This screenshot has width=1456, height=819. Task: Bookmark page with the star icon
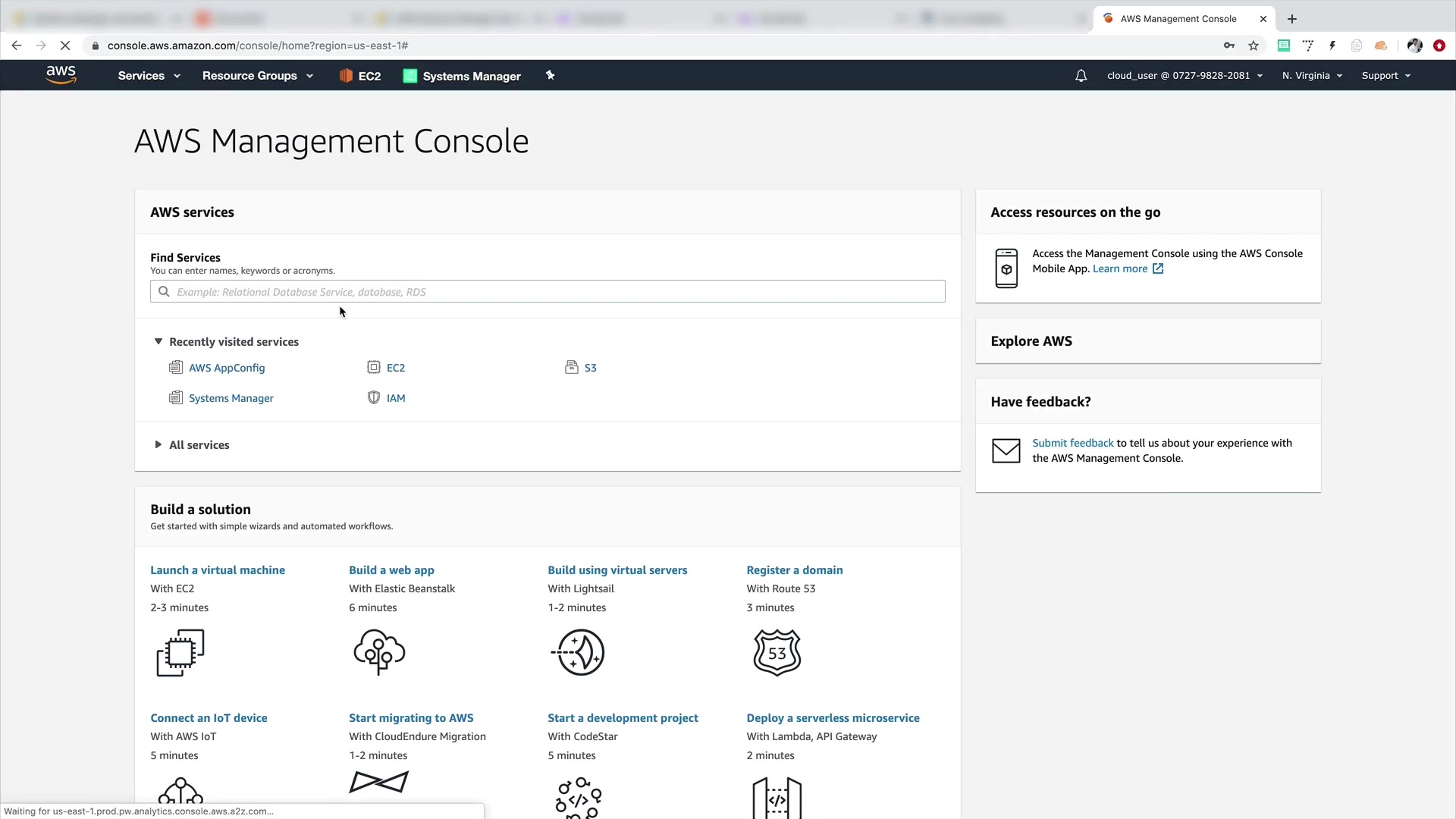tap(1254, 45)
